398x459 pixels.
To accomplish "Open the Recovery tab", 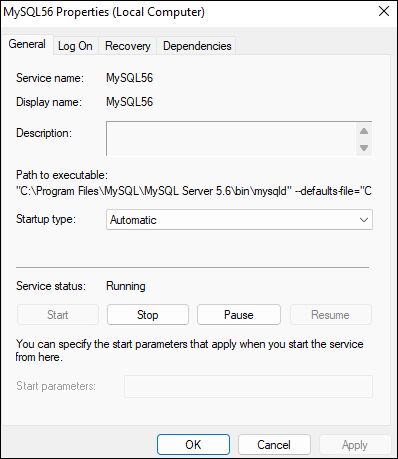I will point(128,46).
